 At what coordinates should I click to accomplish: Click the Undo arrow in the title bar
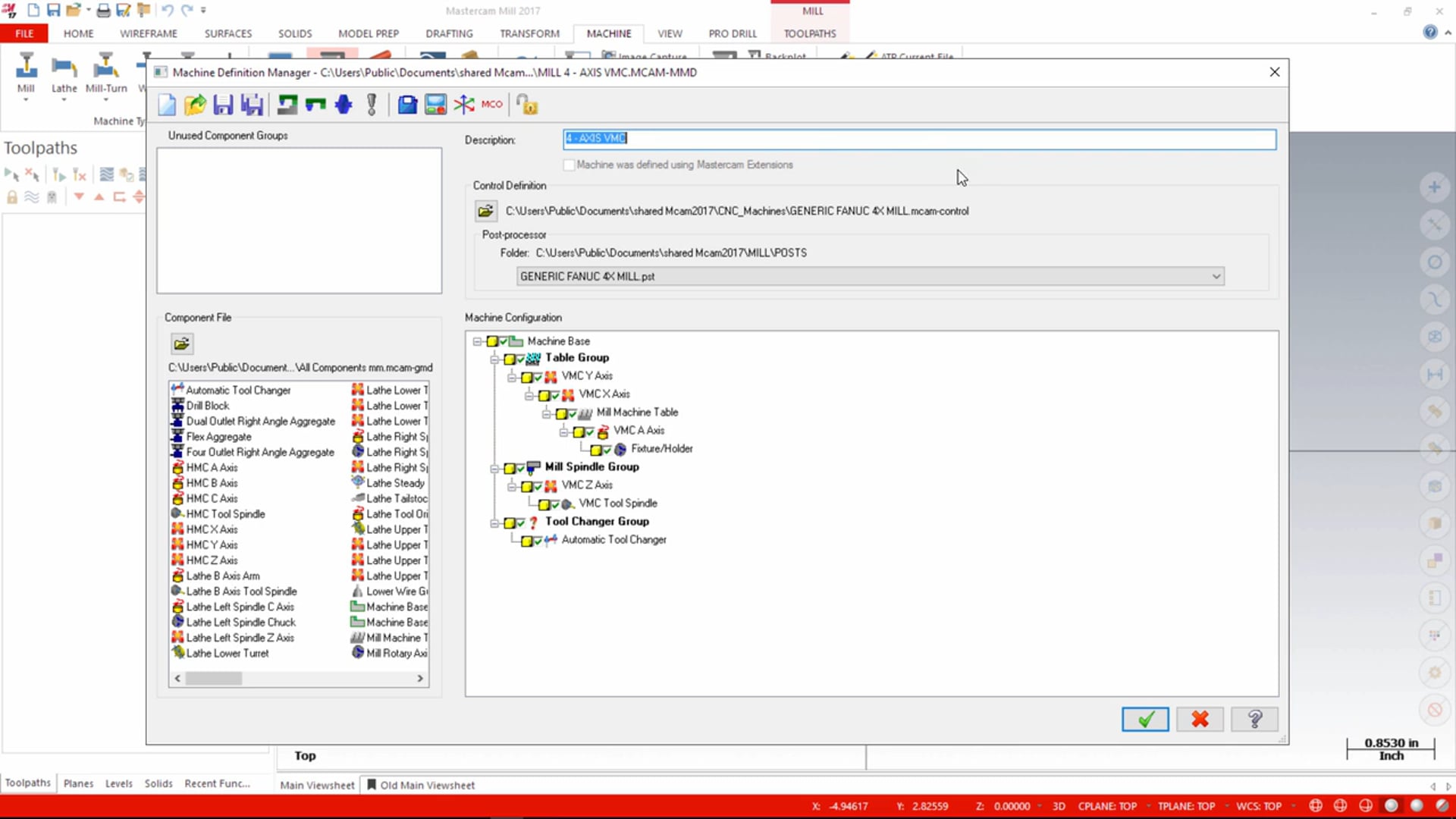168,11
